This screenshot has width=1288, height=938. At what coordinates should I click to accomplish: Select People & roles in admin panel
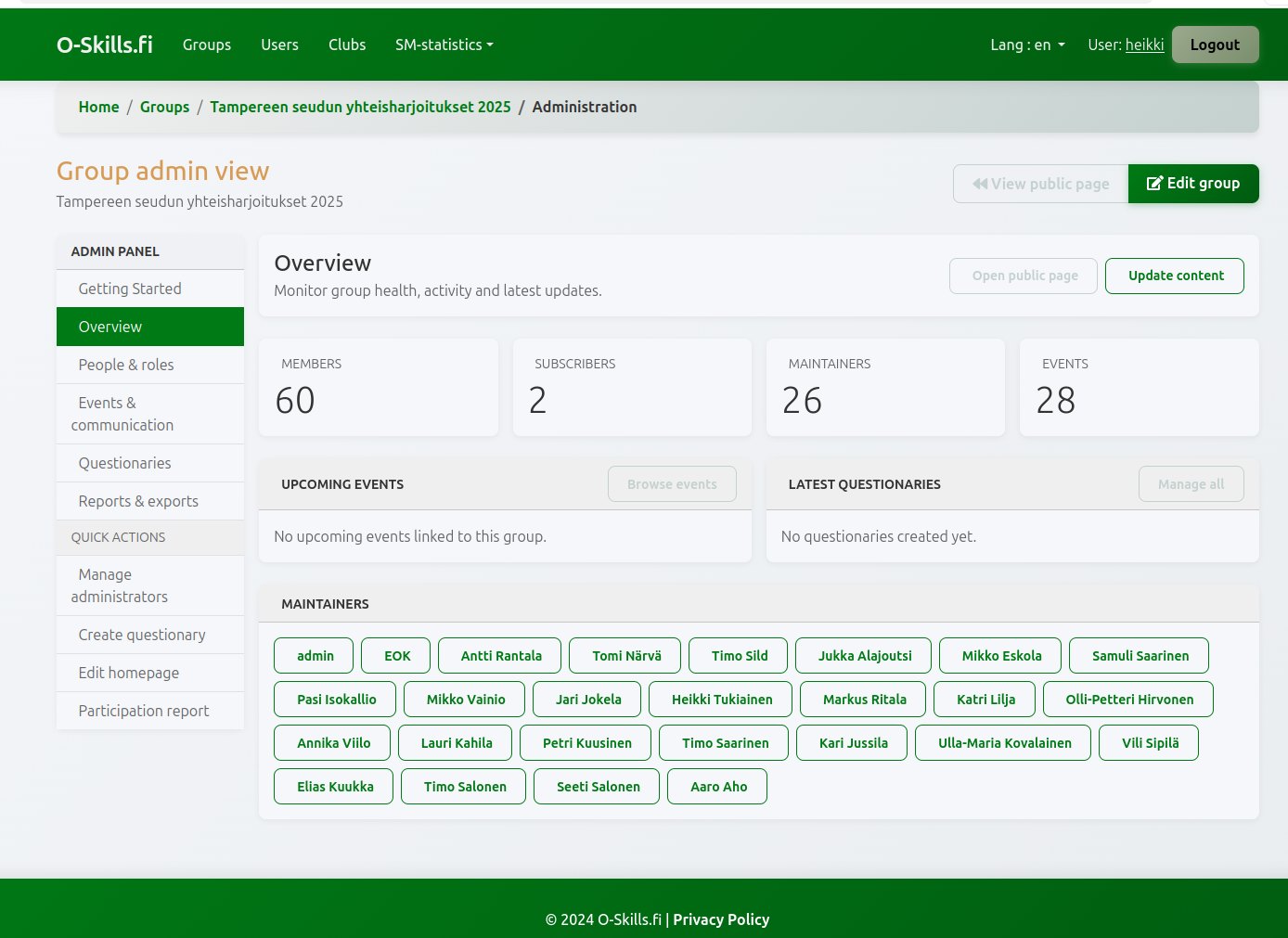126,365
